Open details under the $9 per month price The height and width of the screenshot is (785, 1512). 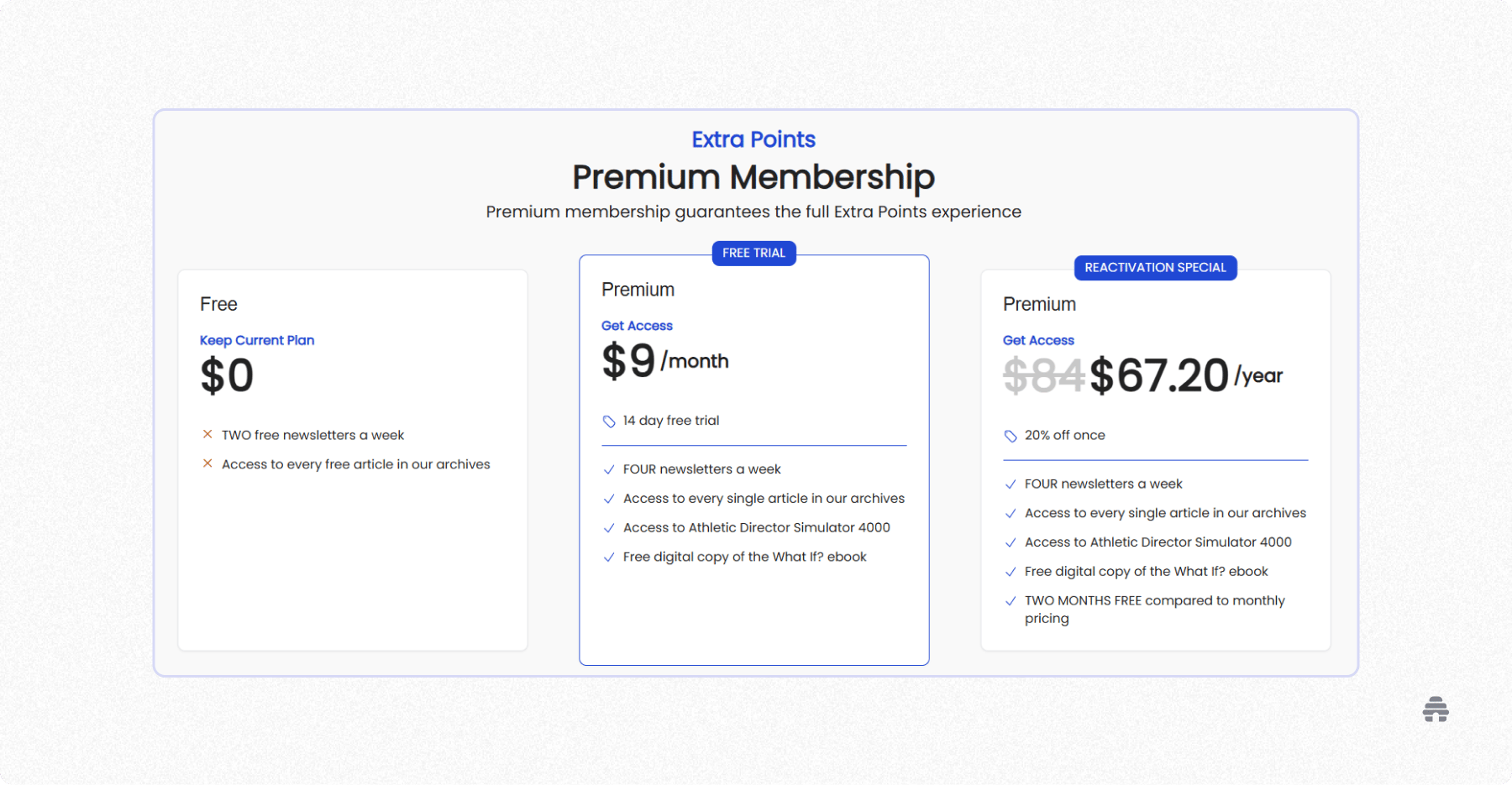664,361
